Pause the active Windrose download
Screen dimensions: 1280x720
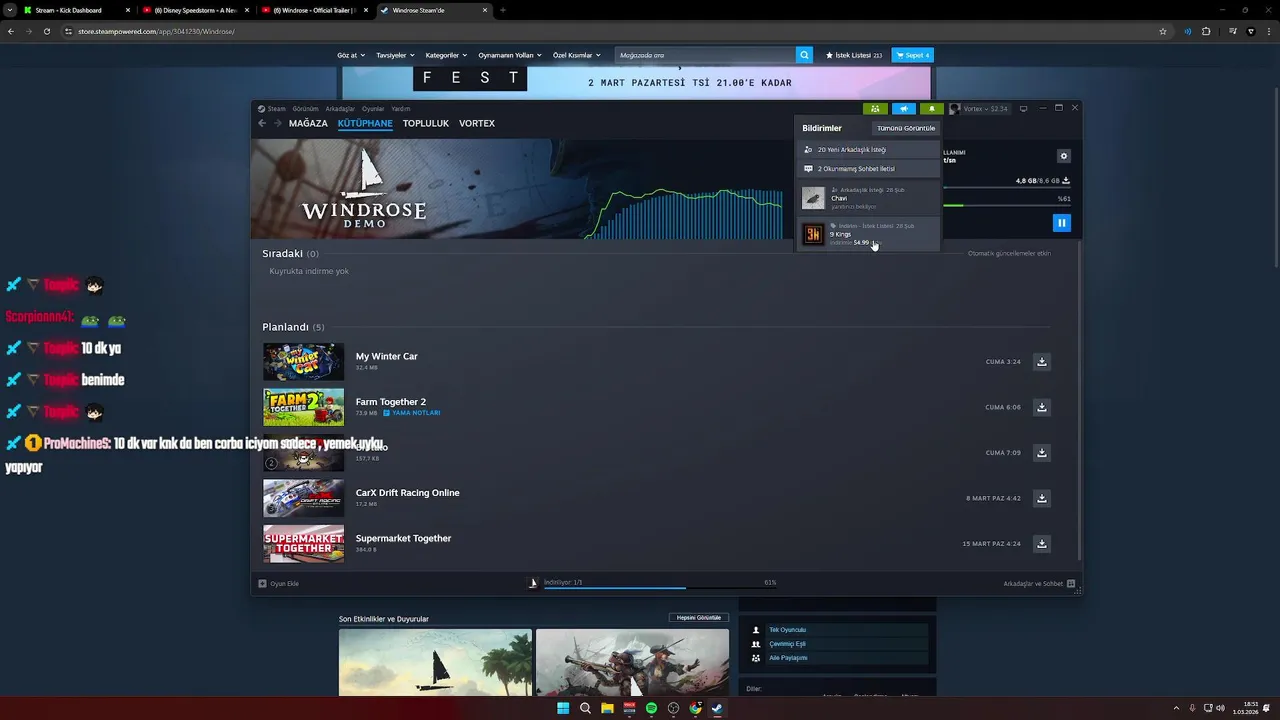pyautogui.click(x=1062, y=223)
